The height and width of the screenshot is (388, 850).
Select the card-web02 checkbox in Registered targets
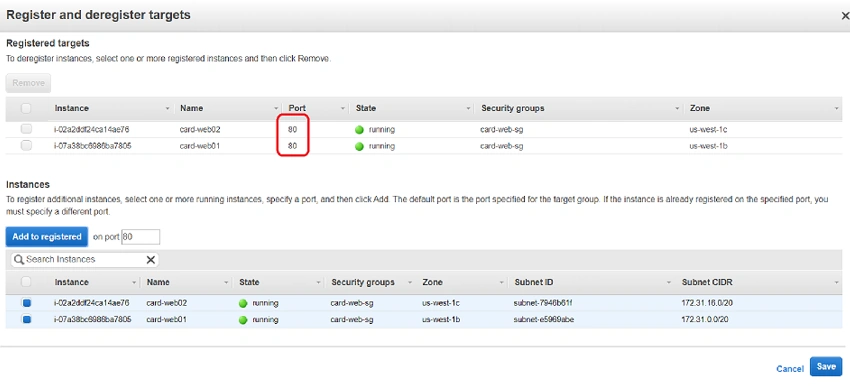pyautogui.click(x=26, y=129)
